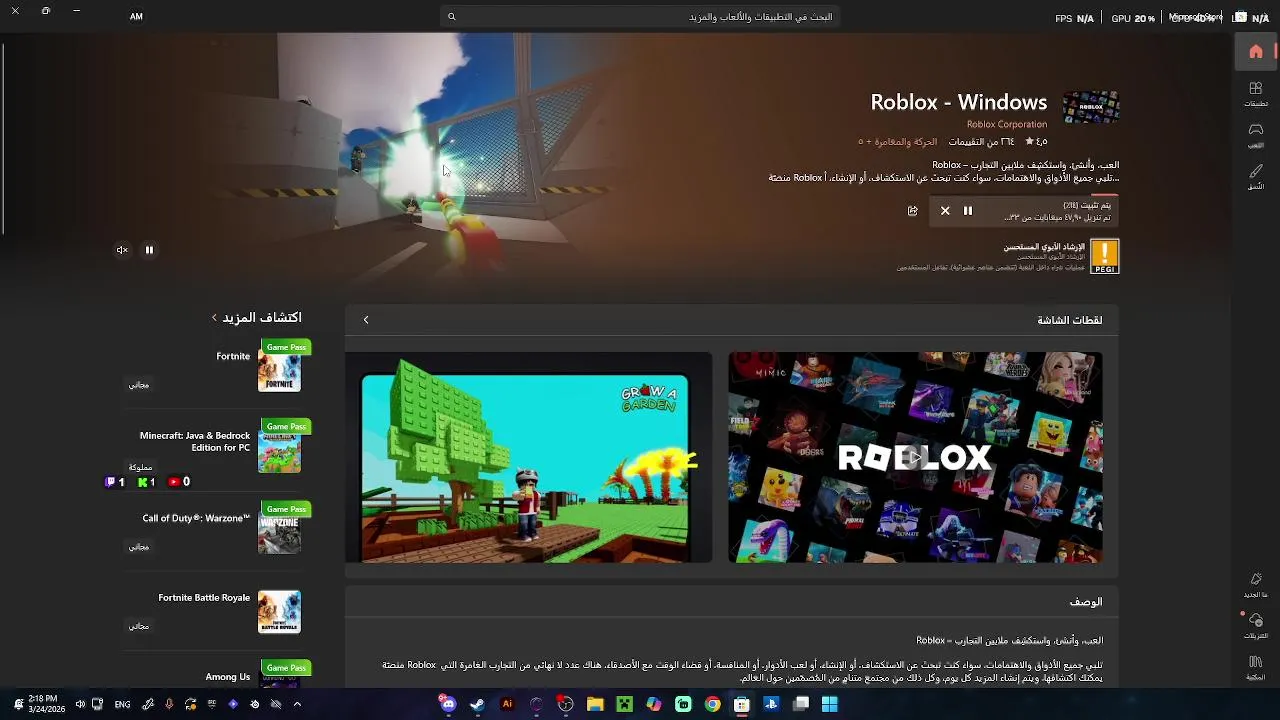Click the Twitch counter overlay icon

pos(111,482)
